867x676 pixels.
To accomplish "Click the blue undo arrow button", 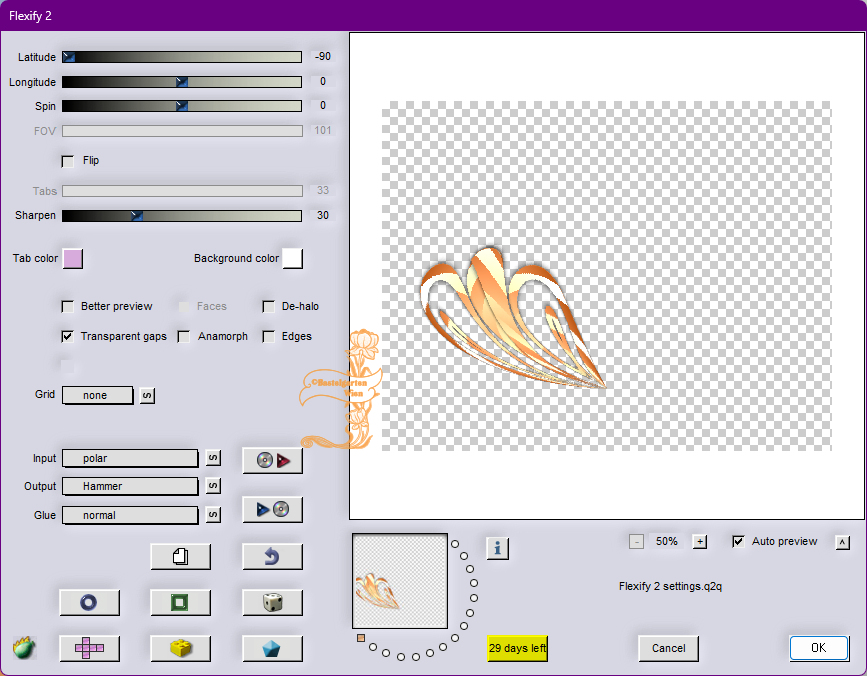I will tap(273, 556).
